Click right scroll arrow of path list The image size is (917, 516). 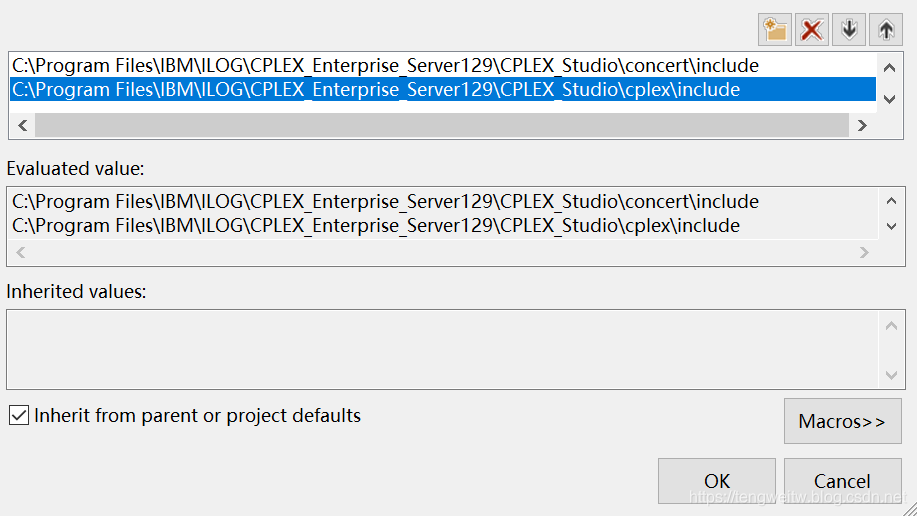pyautogui.click(x=861, y=125)
